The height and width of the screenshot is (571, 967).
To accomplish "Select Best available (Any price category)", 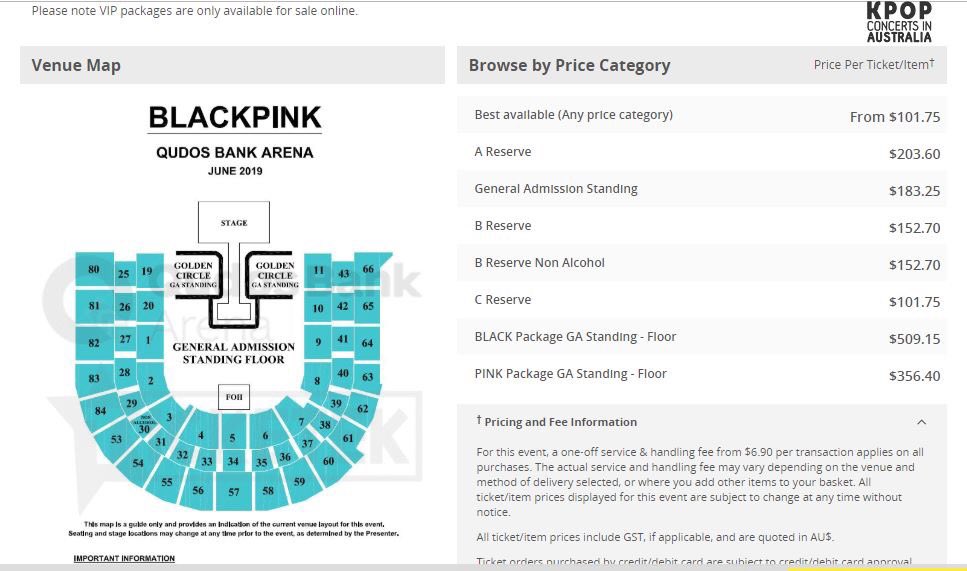I will tap(573, 115).
